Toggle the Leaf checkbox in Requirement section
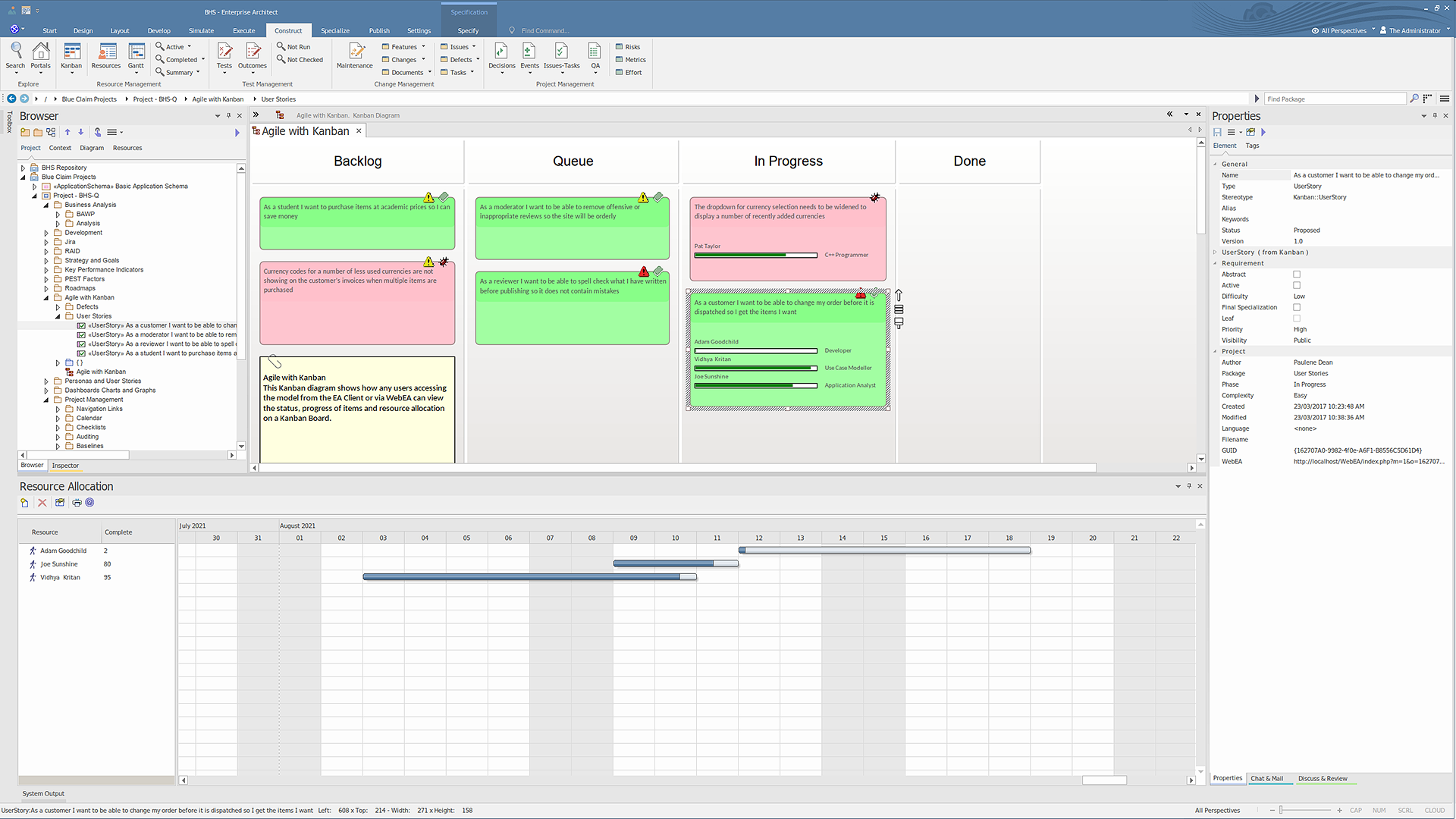 pyautogui.click(x=1298, y=318)
